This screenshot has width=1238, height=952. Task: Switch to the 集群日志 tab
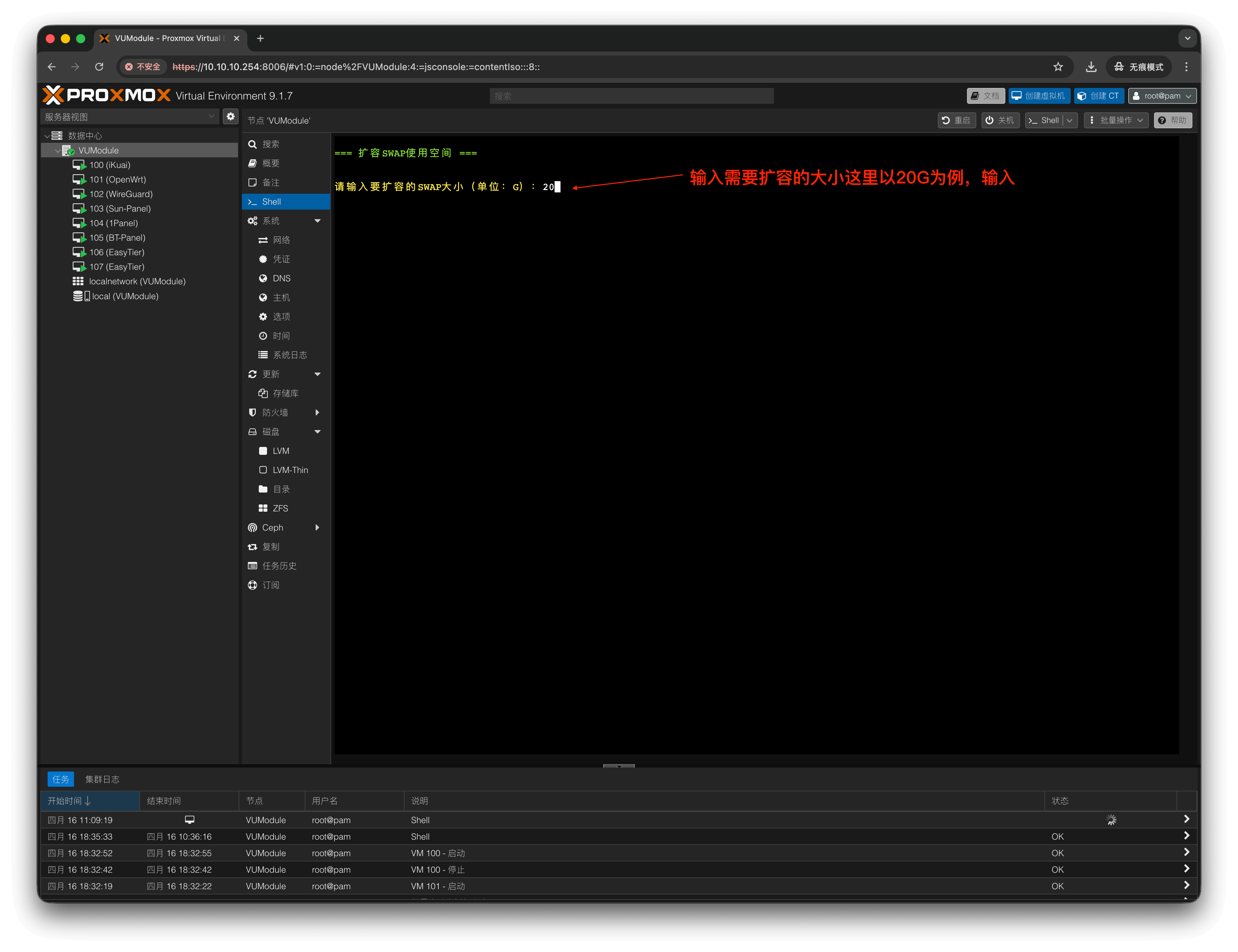point(102,779)
